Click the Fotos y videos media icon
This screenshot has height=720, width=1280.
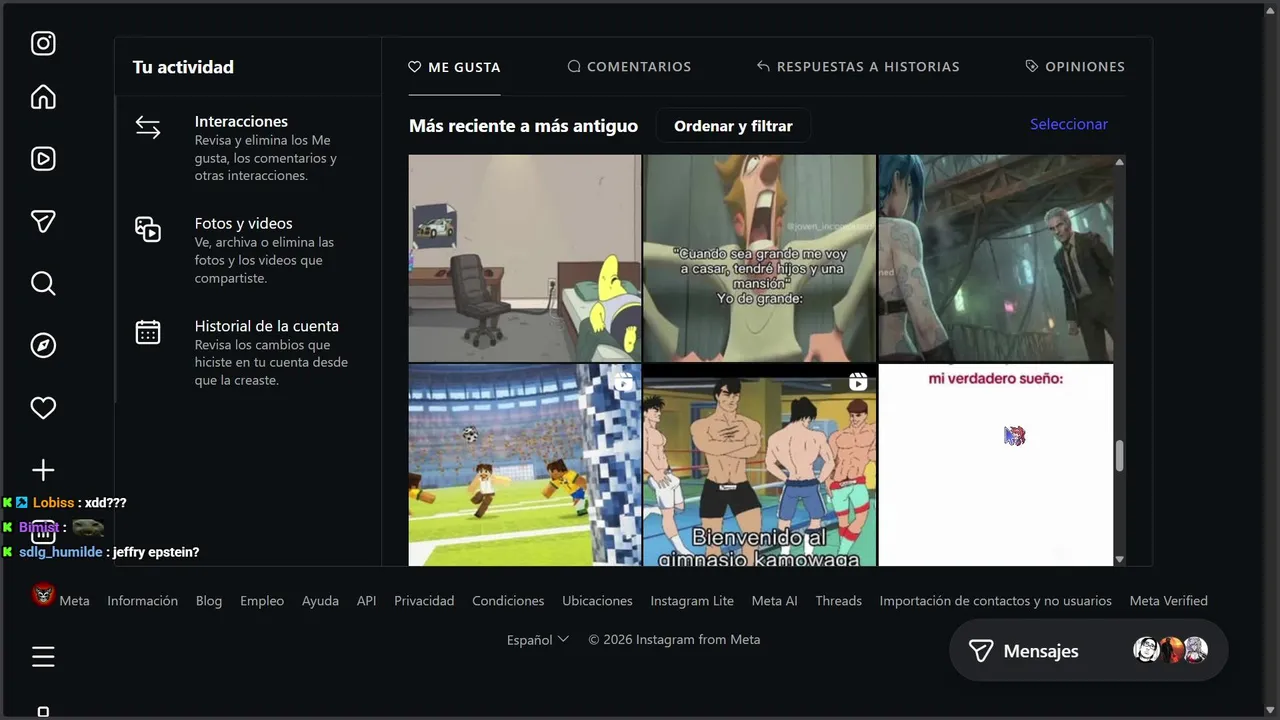click(x=148, y=229)
